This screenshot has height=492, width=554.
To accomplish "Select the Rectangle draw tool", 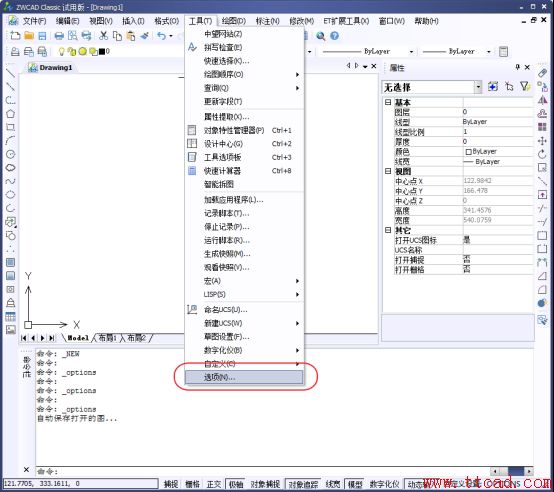I will coord(11,127).
